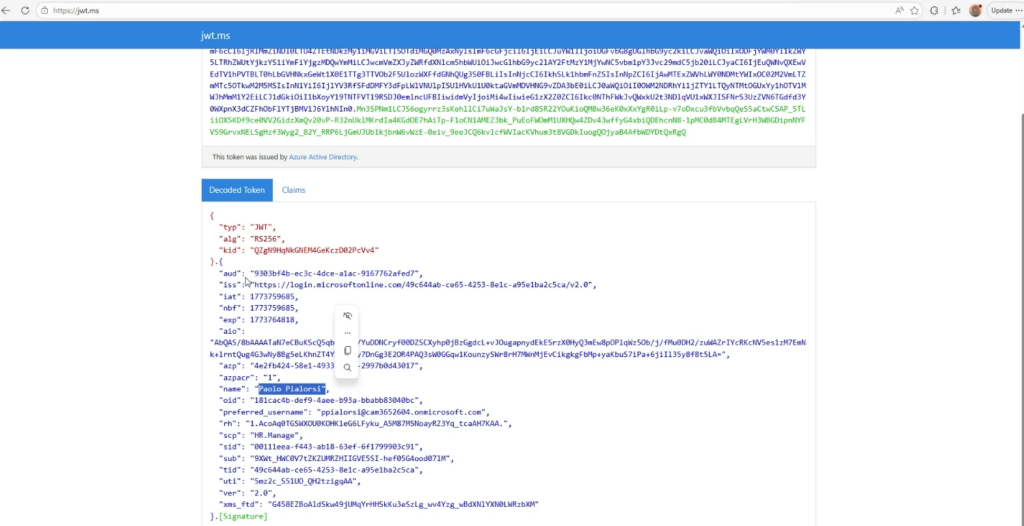This screenshot has width=1024, height=526.
Task: Click the Read aloud icon in address bar
Action: (900, 10)
